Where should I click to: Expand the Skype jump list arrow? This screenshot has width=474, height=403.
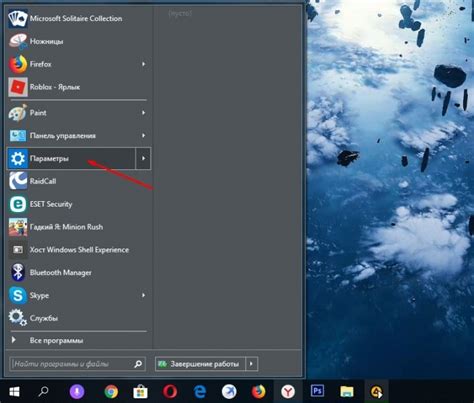[x=143, y=295]
